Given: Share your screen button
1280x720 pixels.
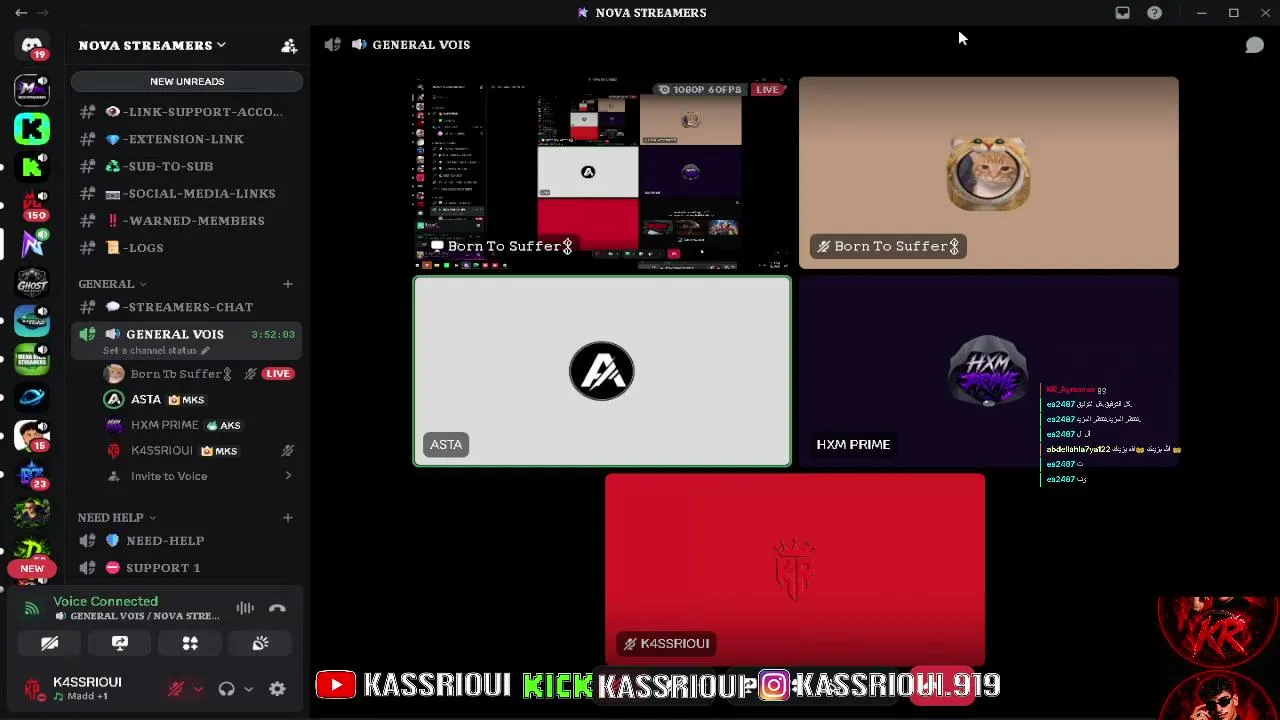Looking at the screenshot, I should click(120, 643).
